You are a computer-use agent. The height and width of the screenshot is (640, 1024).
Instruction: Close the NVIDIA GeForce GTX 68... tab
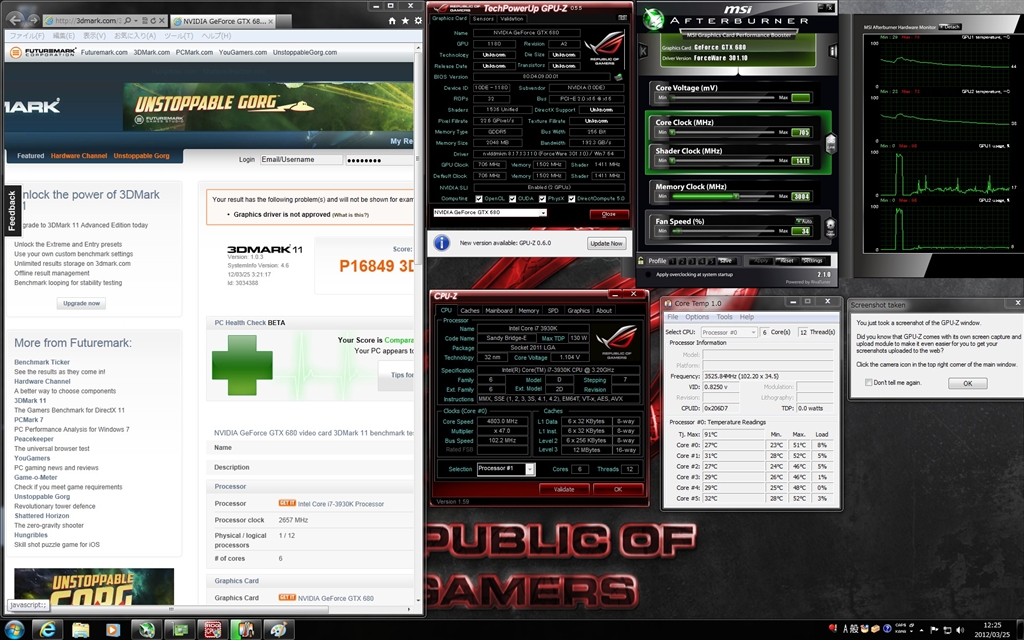(270, 21)
